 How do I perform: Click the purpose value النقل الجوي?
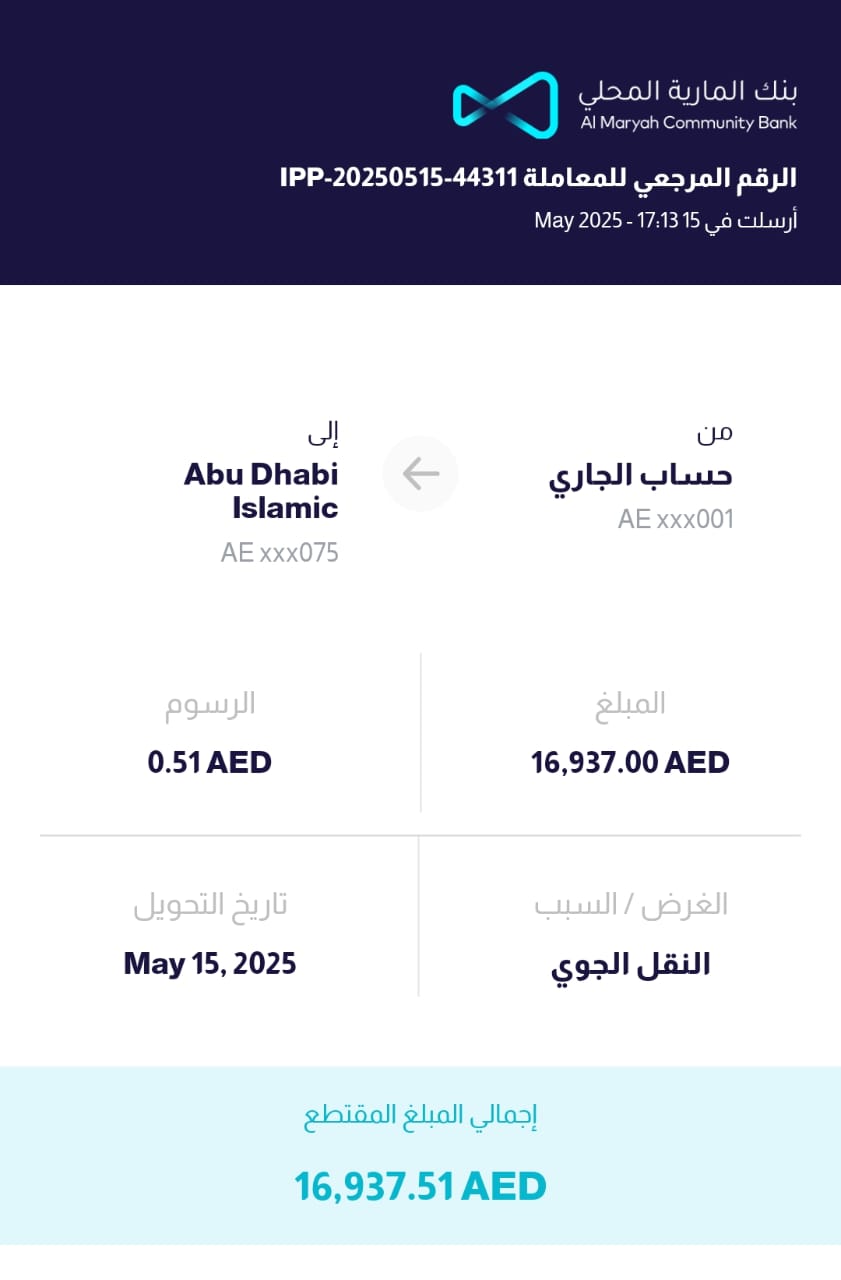(x=630, y=965)
